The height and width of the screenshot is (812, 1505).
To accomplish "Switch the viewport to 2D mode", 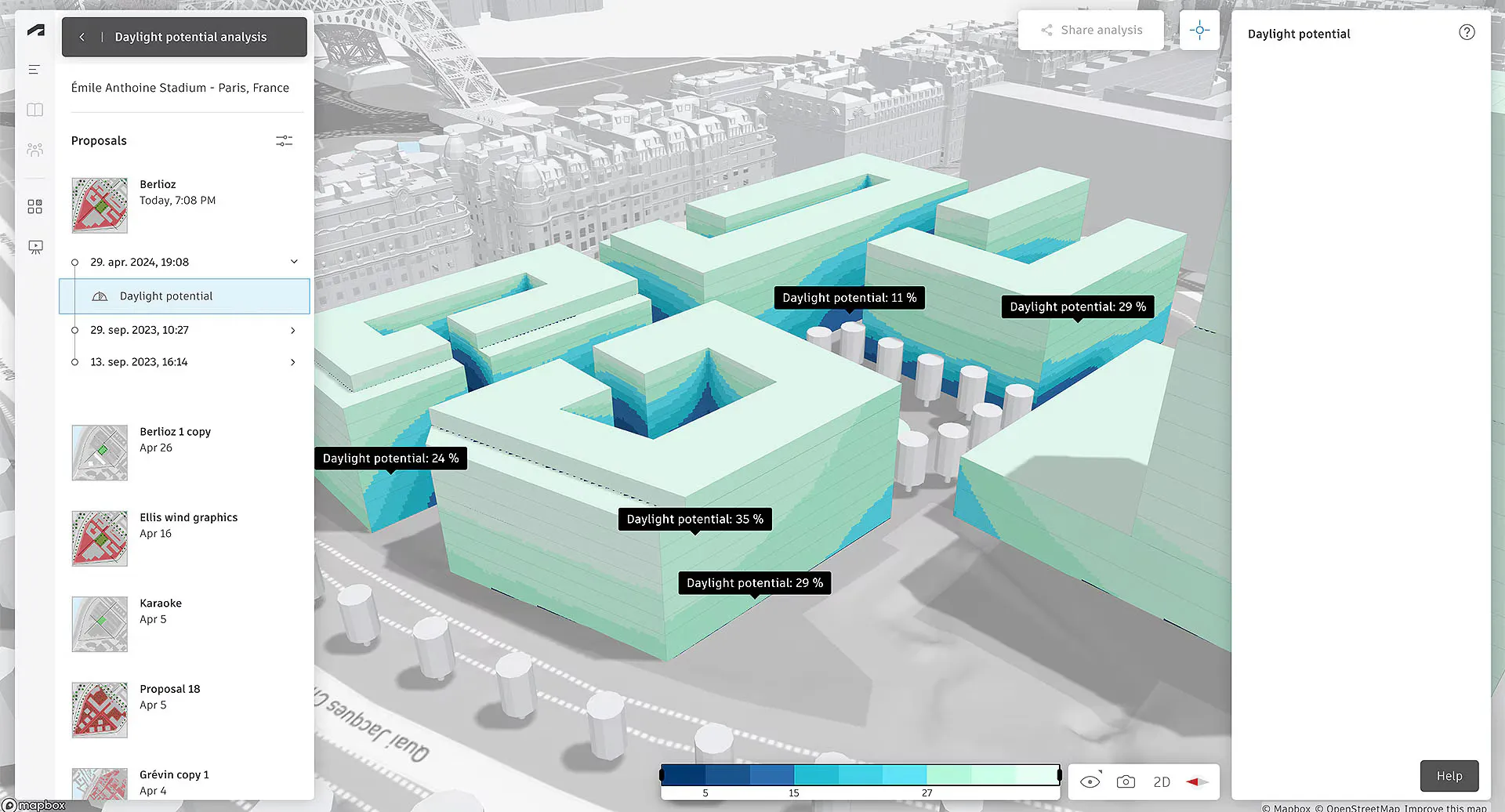I will 1162,781.
